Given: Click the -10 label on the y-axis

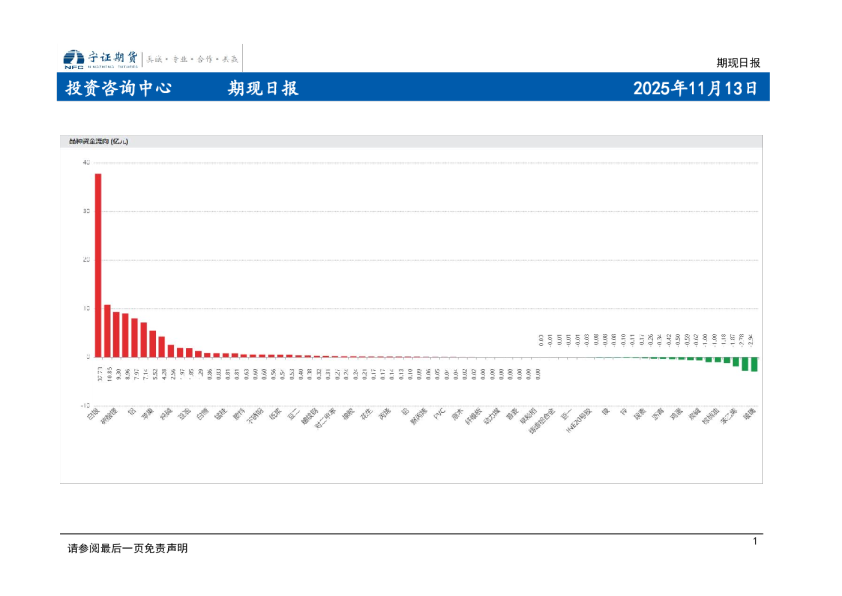Looking at the screenshot, I should pyautogui.click(x=85, y=406).
